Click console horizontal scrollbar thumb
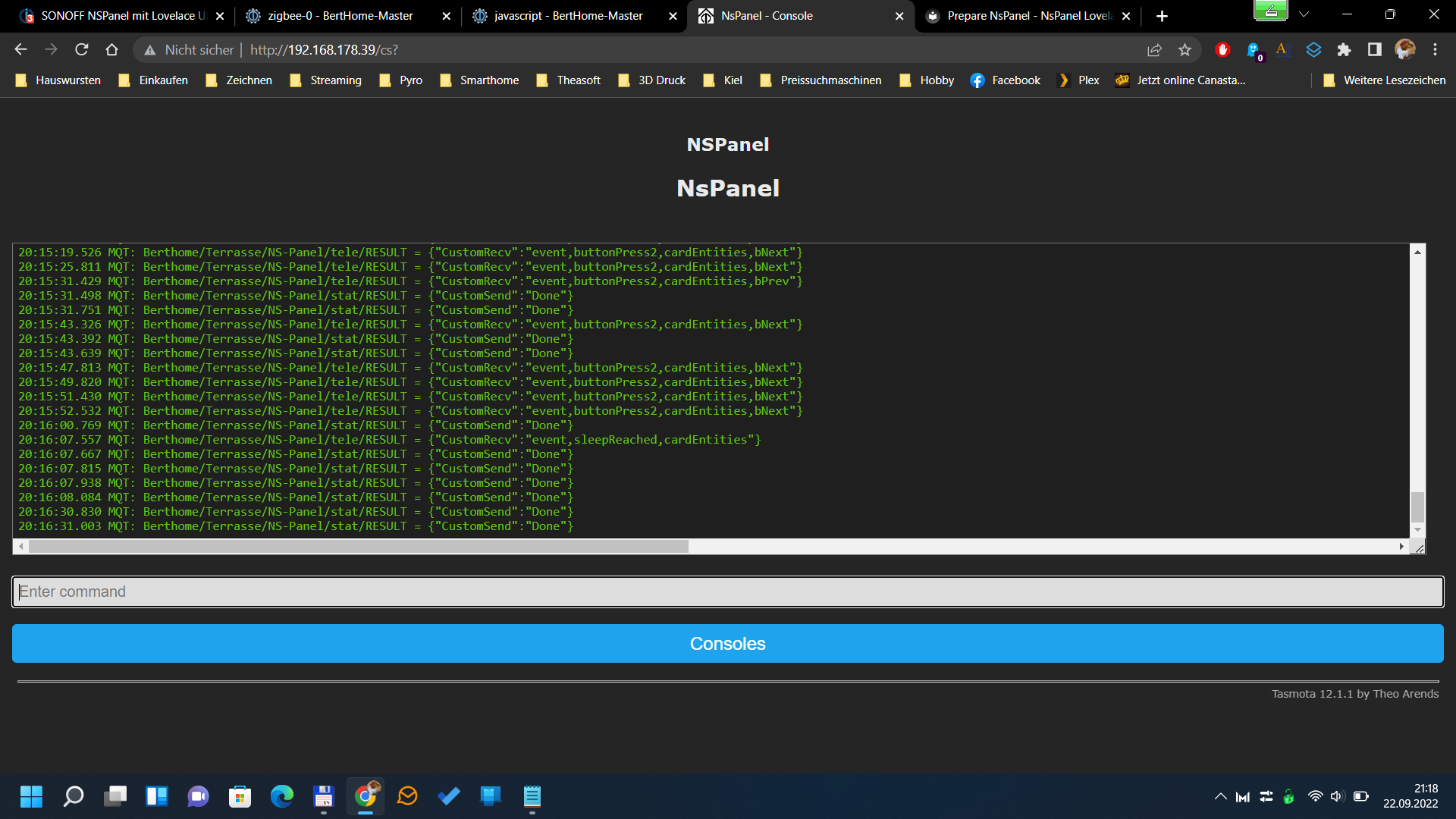 tap(358, 546)
